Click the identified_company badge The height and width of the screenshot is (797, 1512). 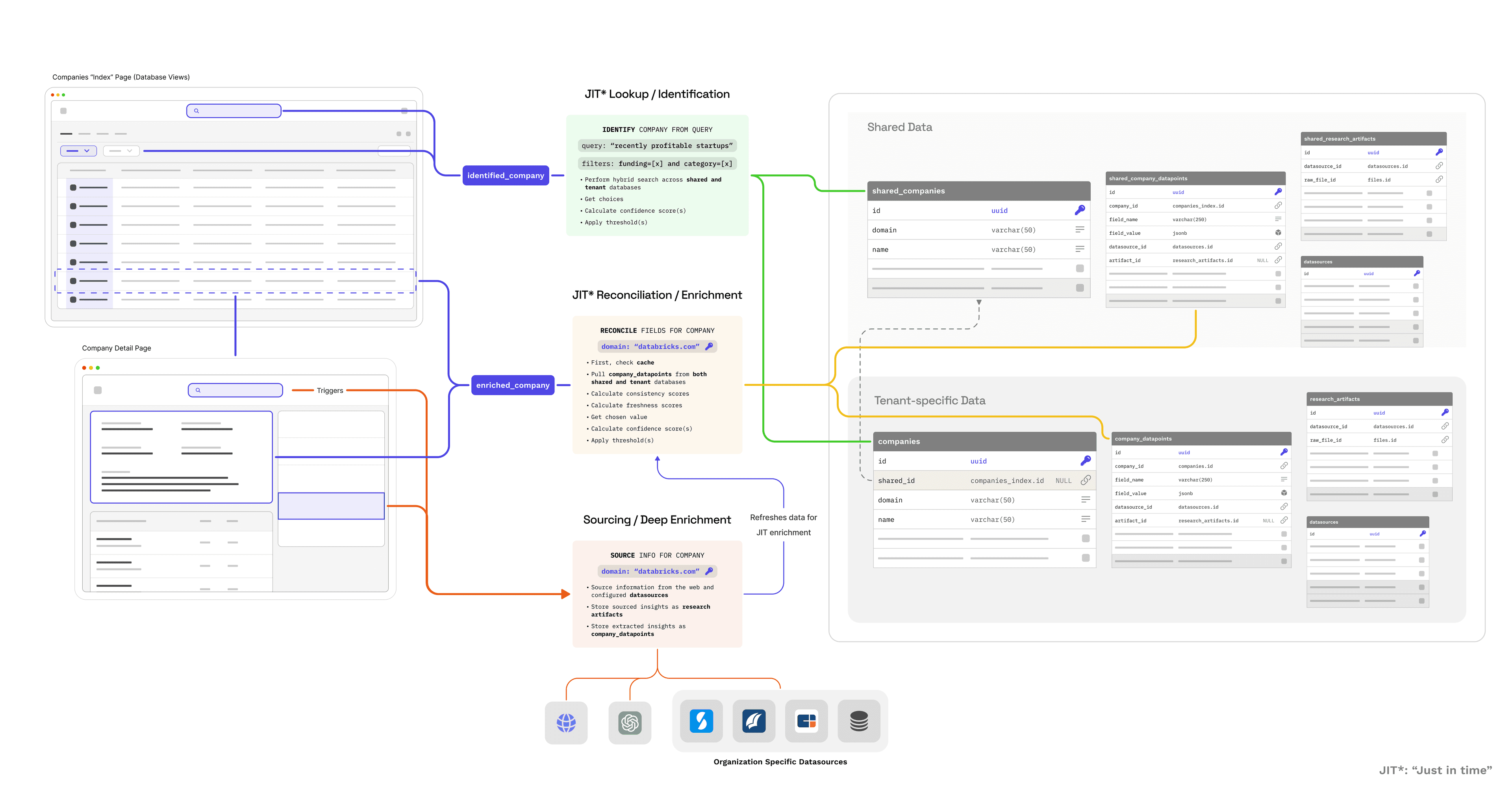click(x=505, y=175)
